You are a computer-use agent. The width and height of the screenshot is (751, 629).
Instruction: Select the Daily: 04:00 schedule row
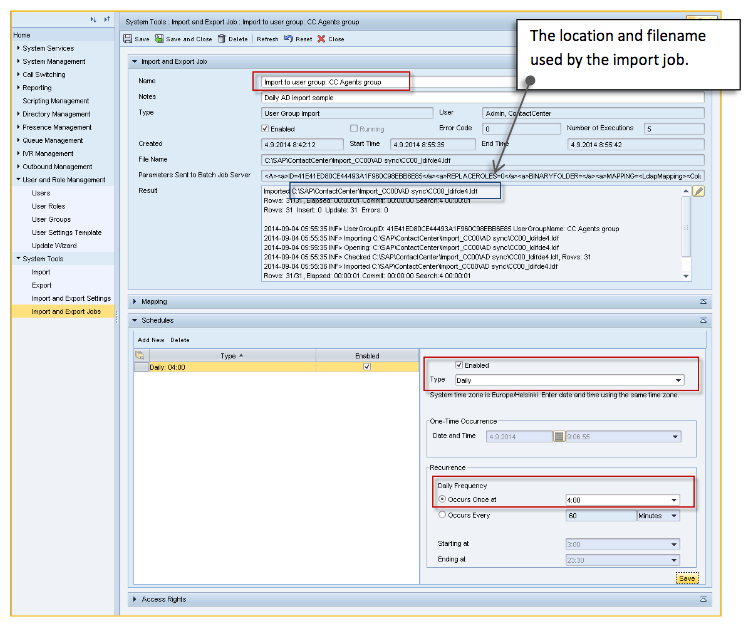click(x=276, y=367)
